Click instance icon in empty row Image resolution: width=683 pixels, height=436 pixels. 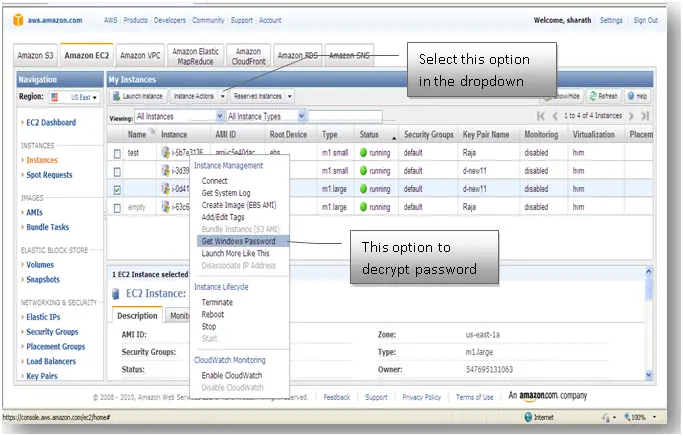(x=166, y=206)
